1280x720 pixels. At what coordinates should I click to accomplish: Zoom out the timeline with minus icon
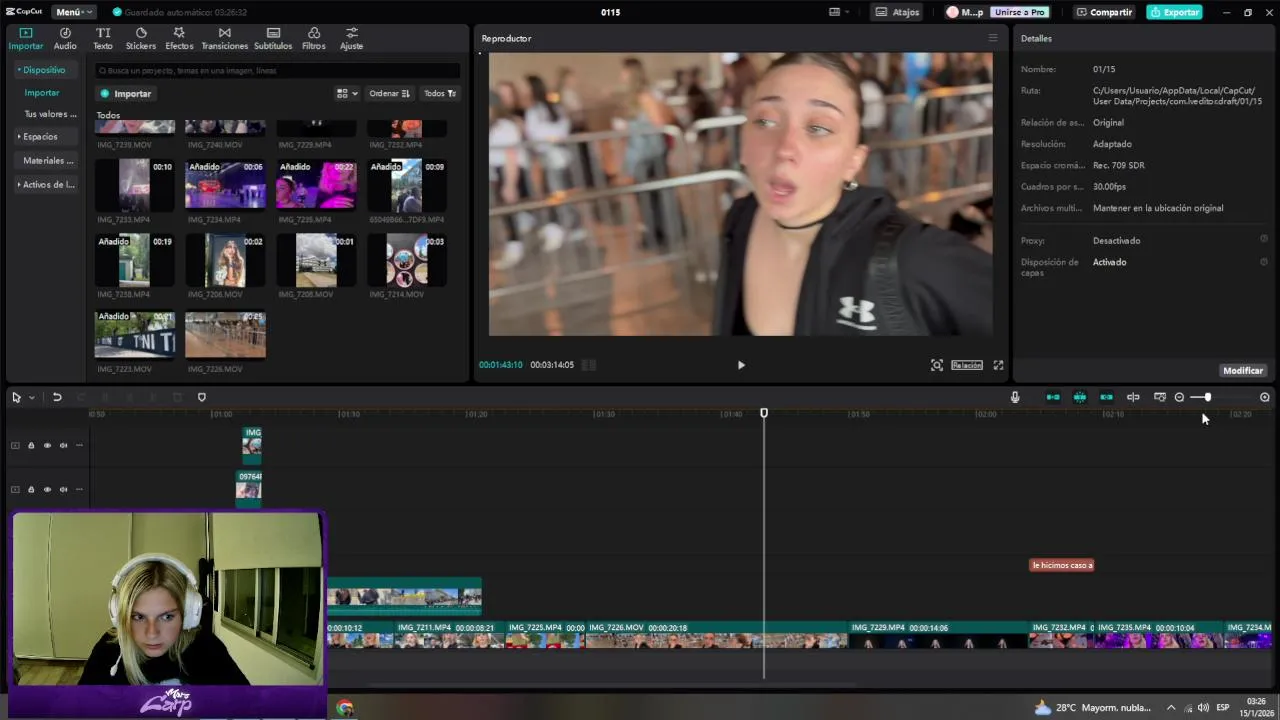pos(1179,397)
